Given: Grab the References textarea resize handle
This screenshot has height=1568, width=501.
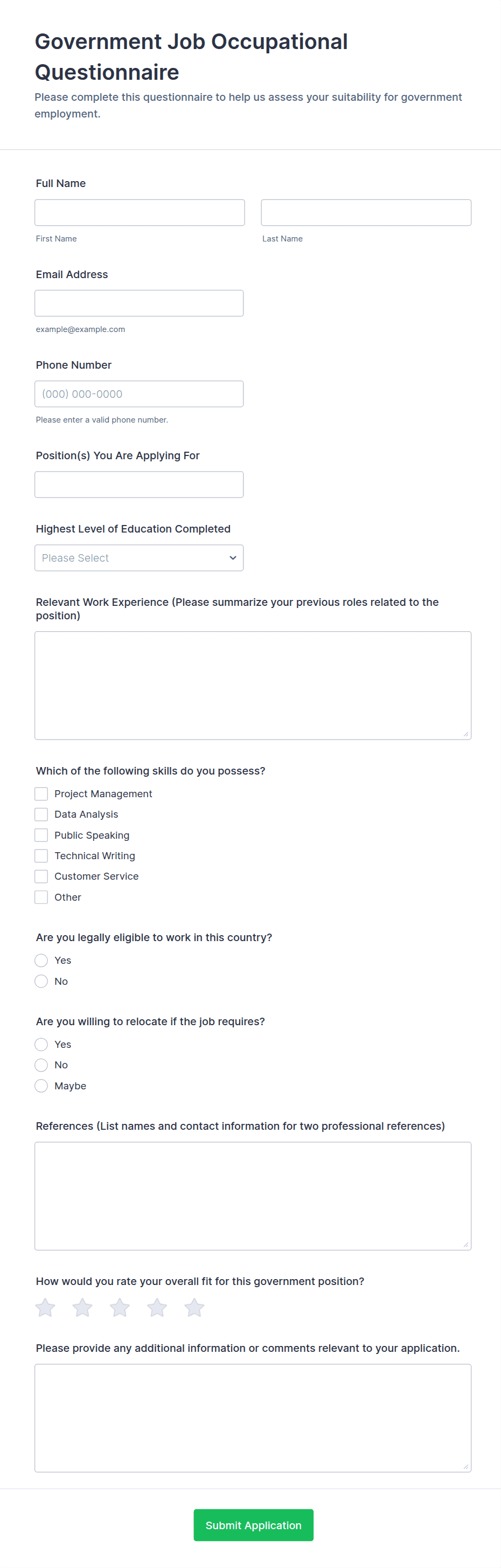Looking at the screenshot, I should pyautogui.click(x=466, y=1245).
